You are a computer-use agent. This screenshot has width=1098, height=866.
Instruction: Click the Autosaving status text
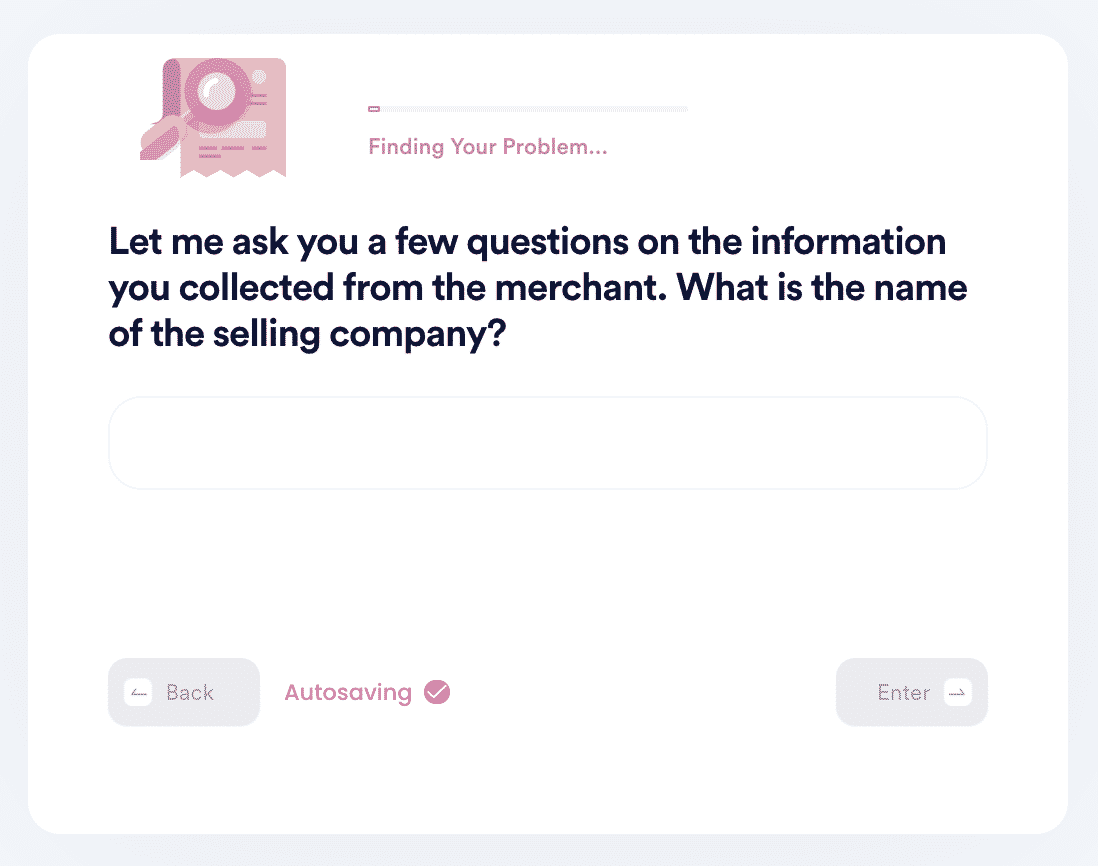tap(348, 692)
